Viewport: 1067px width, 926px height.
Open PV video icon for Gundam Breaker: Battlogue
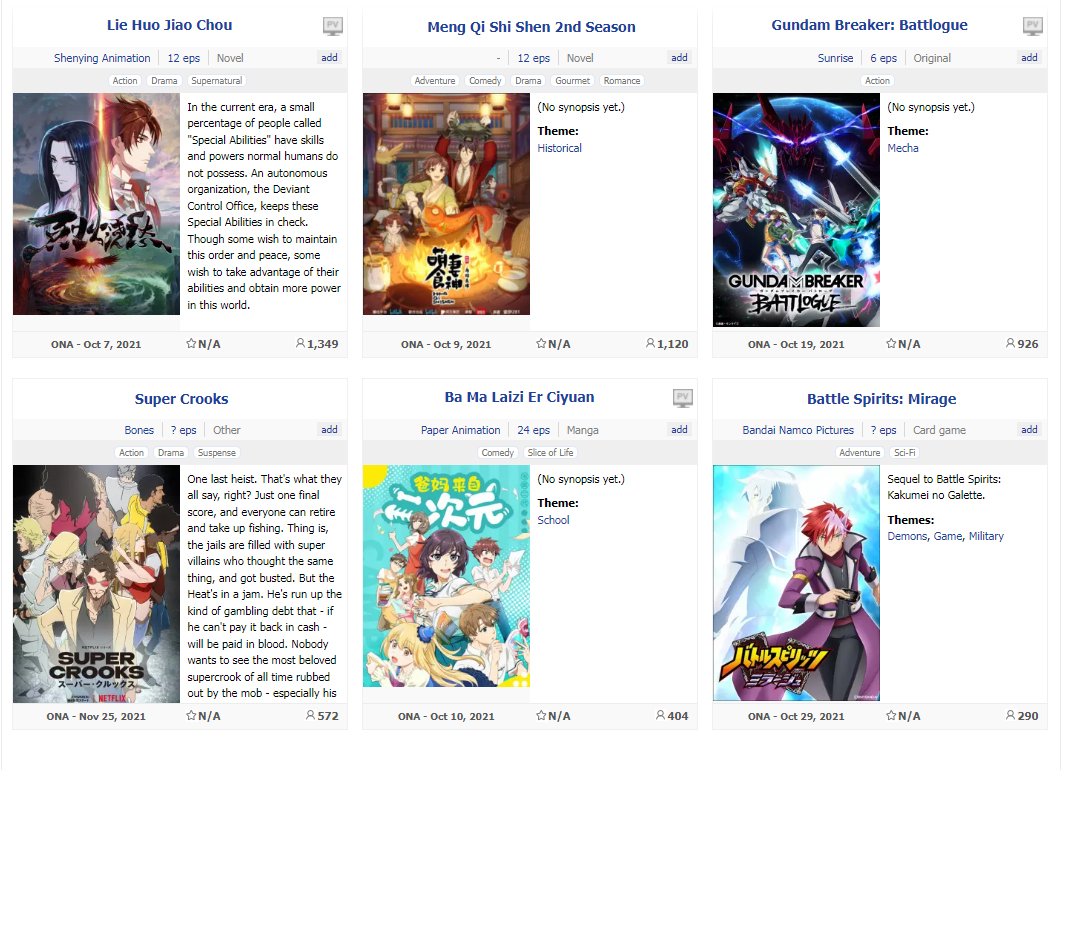point(1032,27)
